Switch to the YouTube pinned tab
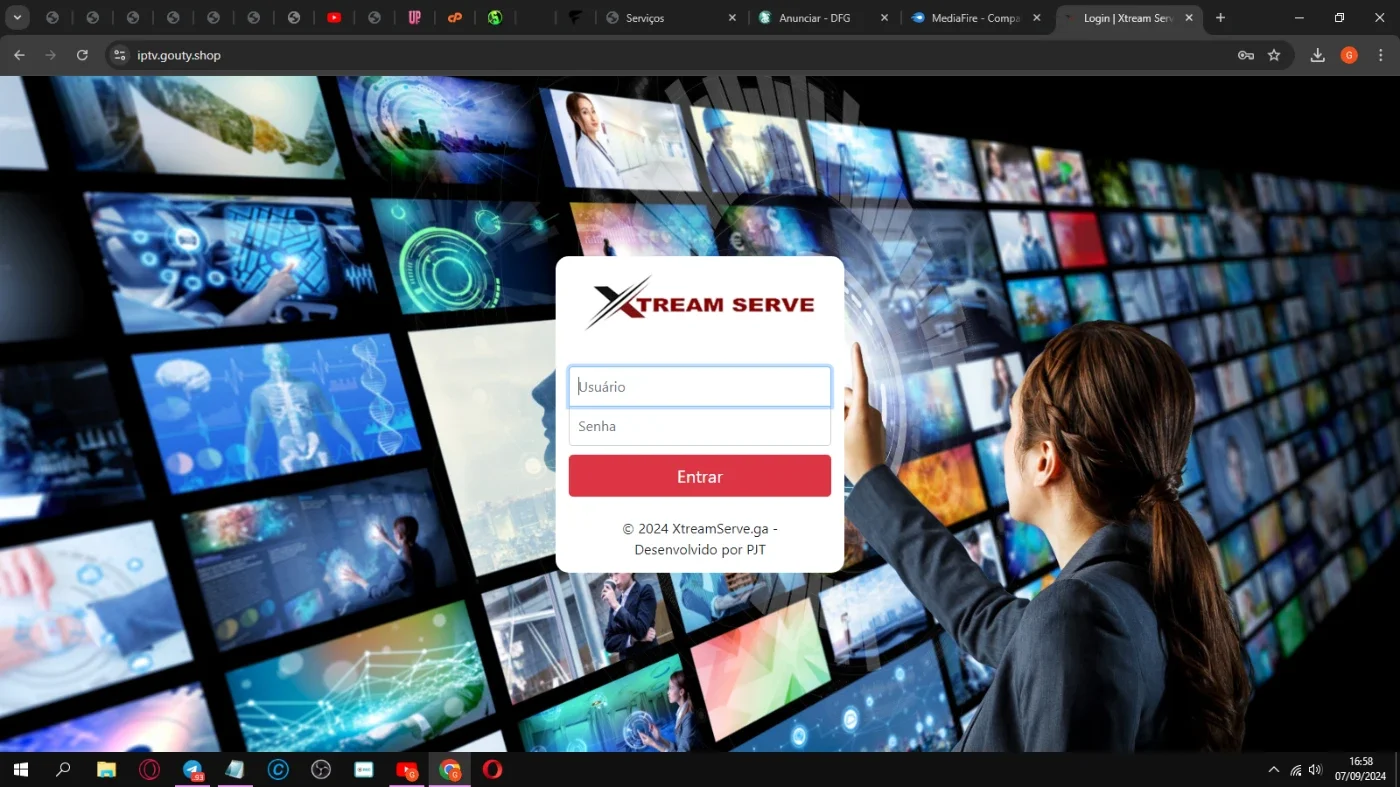Screen dimensions: 1400x787 point(334,18)
